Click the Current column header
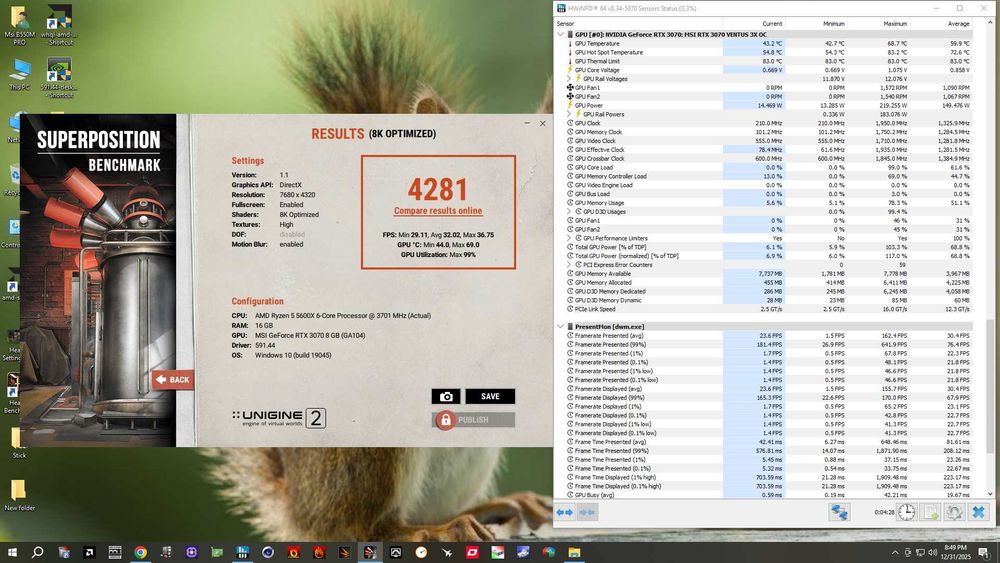The image size is (1000, 563). [753, 24]
